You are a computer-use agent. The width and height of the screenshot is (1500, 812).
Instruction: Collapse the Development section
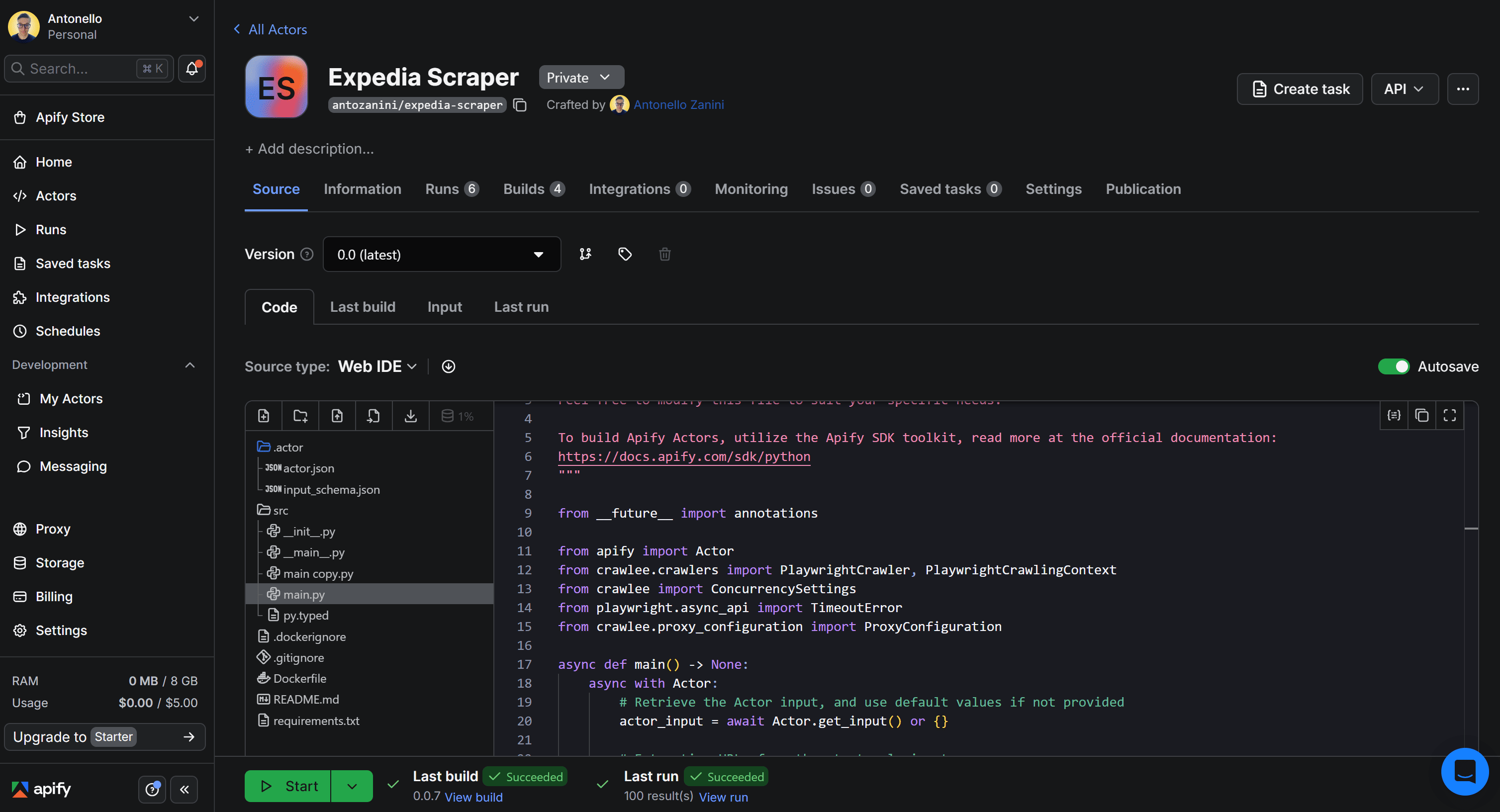click(190, 365)
